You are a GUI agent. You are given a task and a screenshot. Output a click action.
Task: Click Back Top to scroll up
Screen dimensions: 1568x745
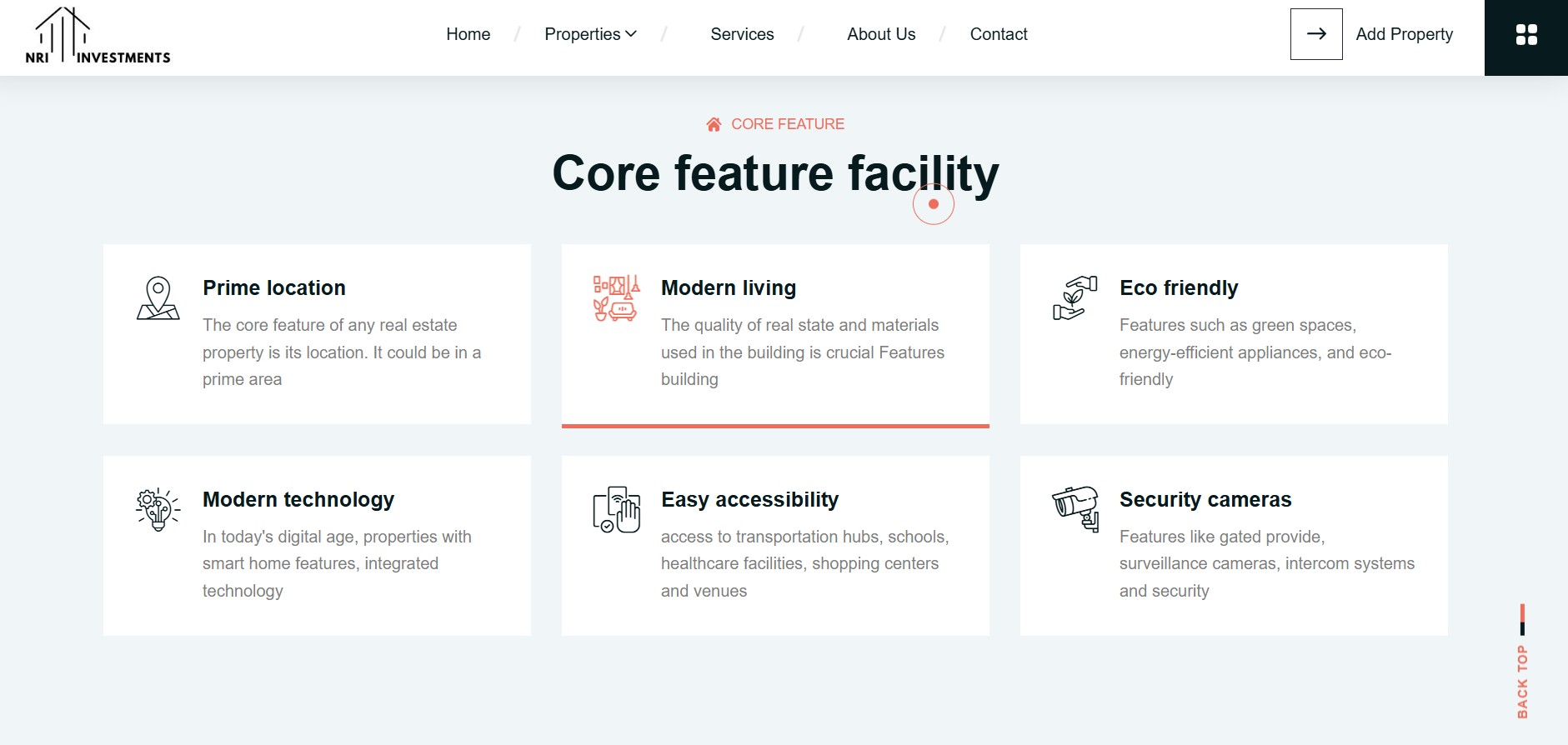[1522, 679]
